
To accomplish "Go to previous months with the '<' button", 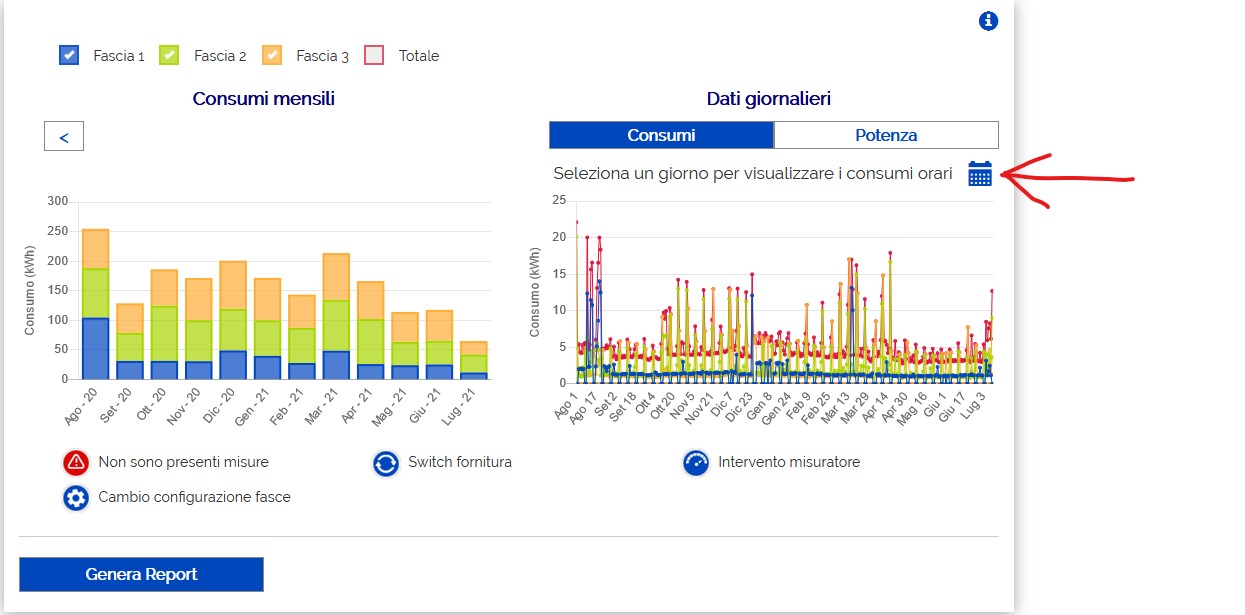I will click(x=64, y=137).
